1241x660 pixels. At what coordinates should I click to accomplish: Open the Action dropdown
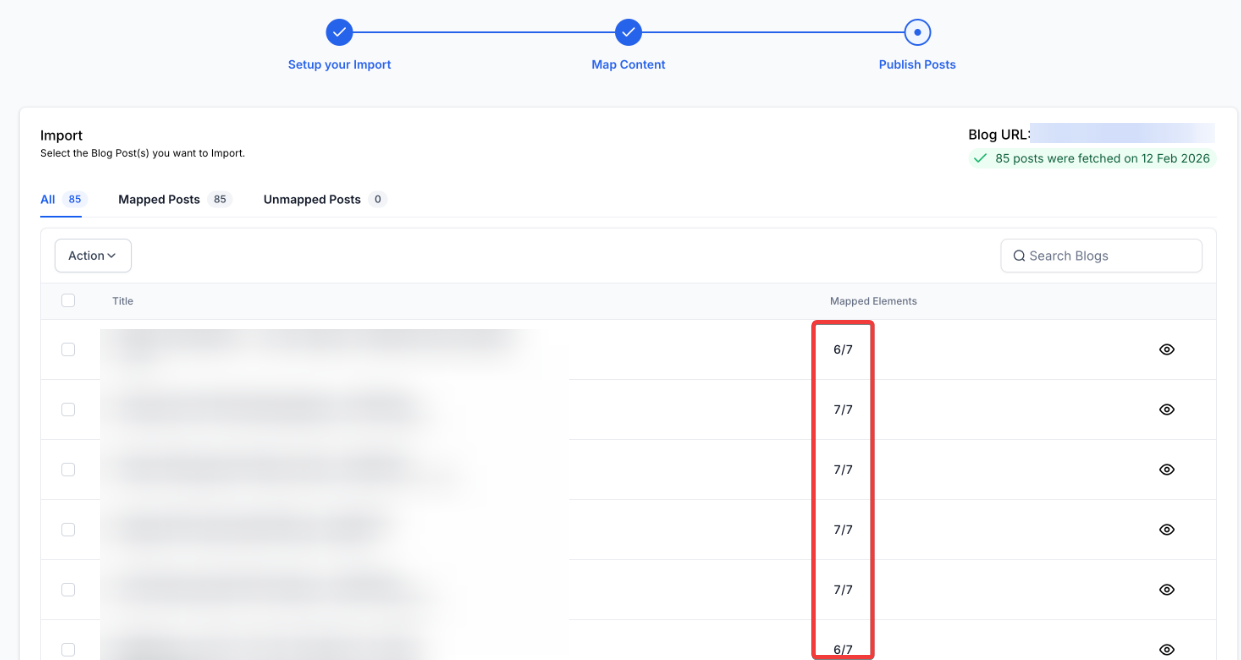coord(92,256)
